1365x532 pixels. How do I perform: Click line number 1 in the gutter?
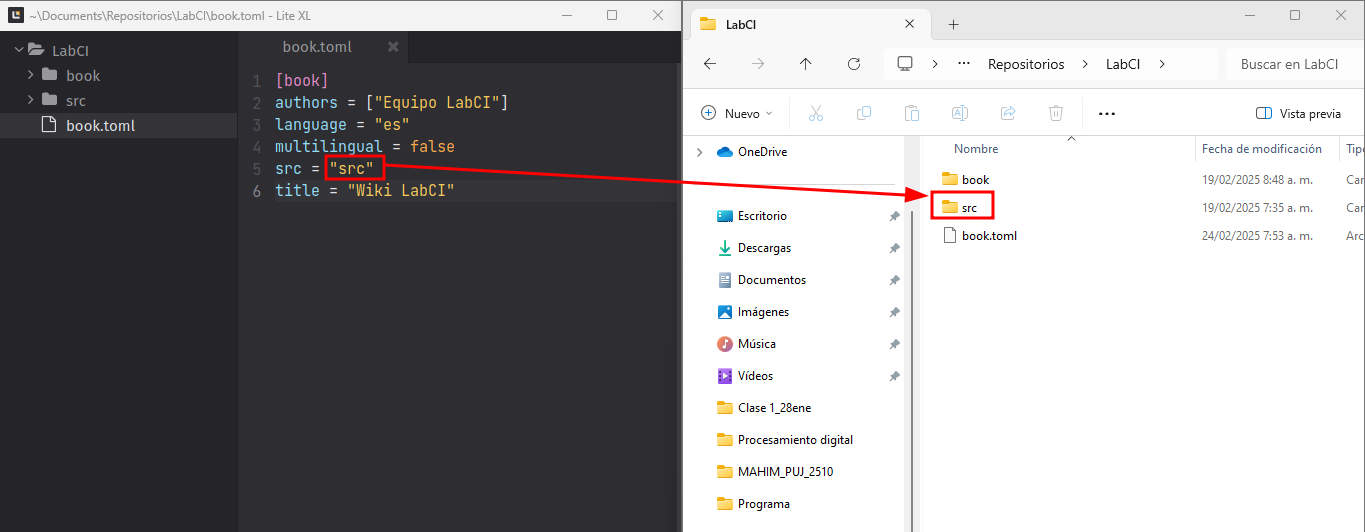tap(257, 81)
